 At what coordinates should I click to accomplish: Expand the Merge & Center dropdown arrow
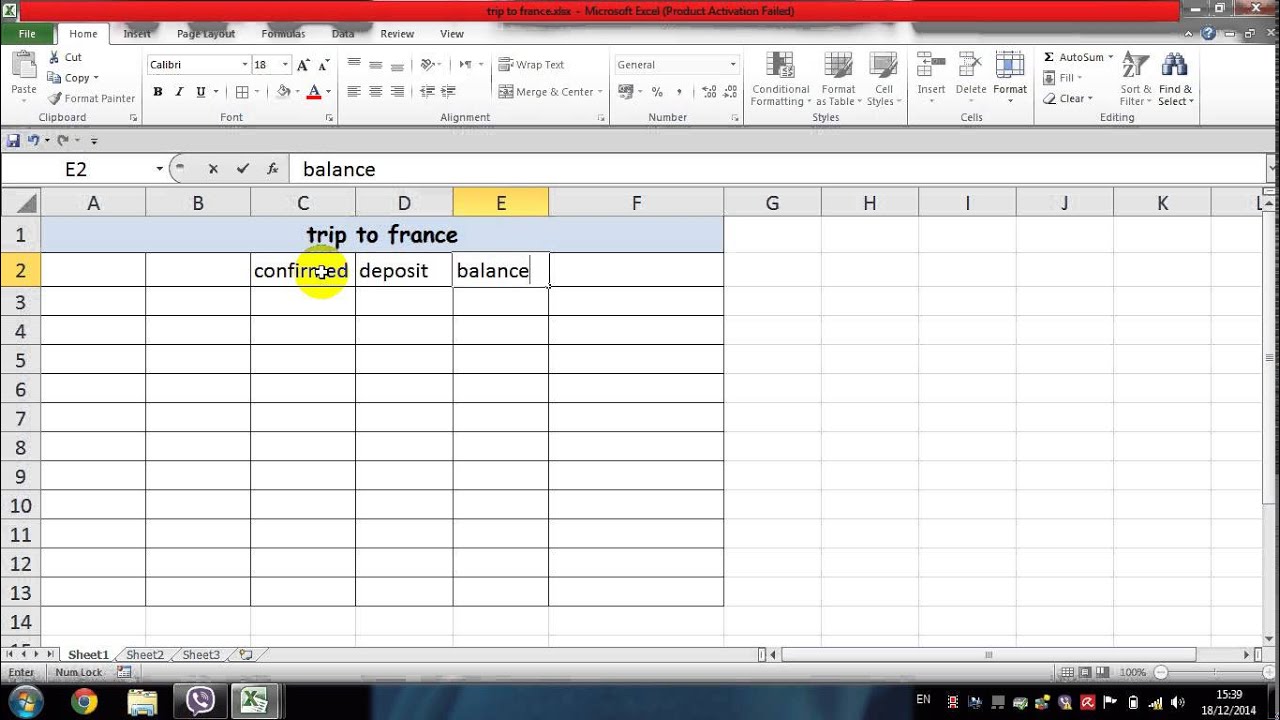click(x=600, y=92)
